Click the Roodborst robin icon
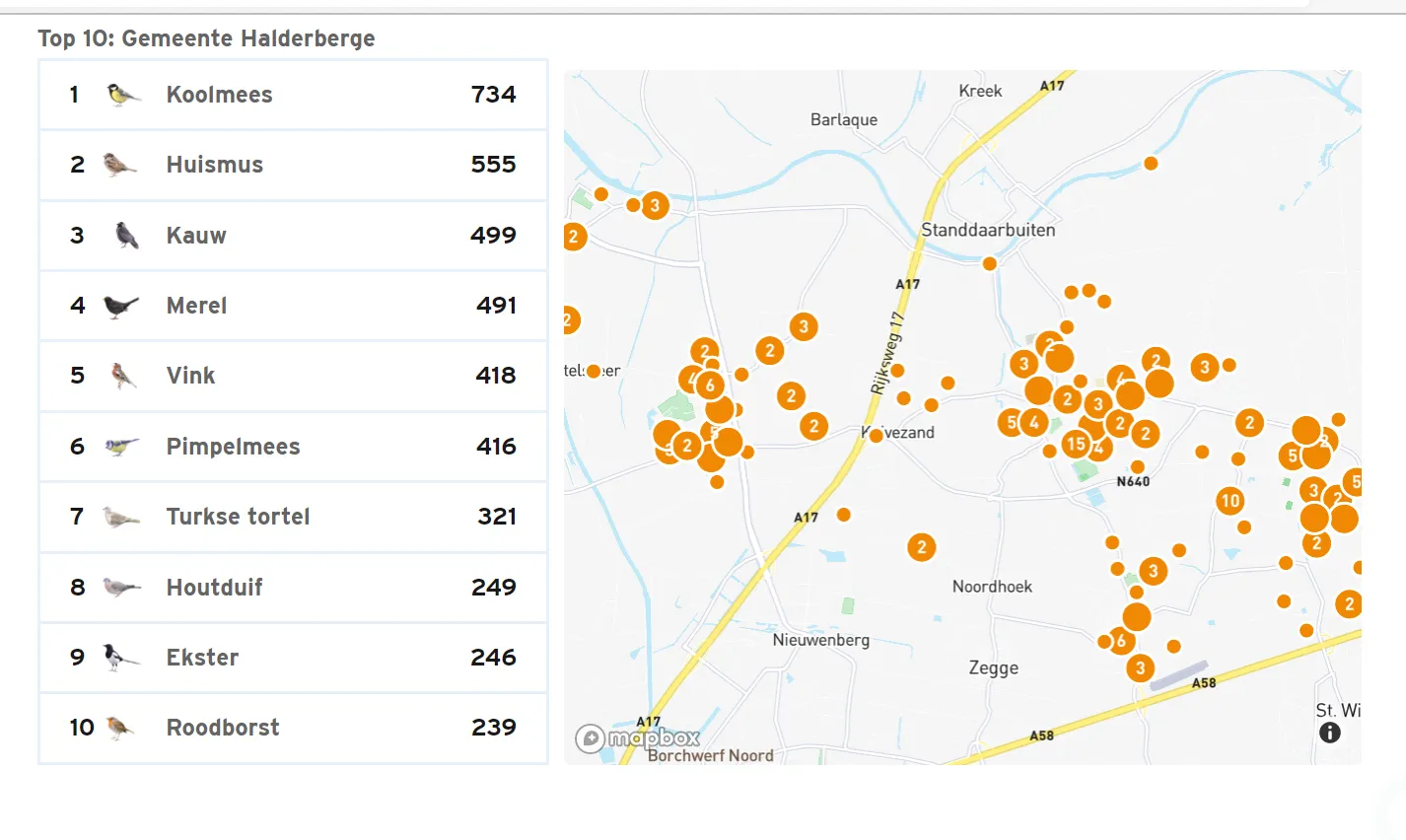 point(120,728)
